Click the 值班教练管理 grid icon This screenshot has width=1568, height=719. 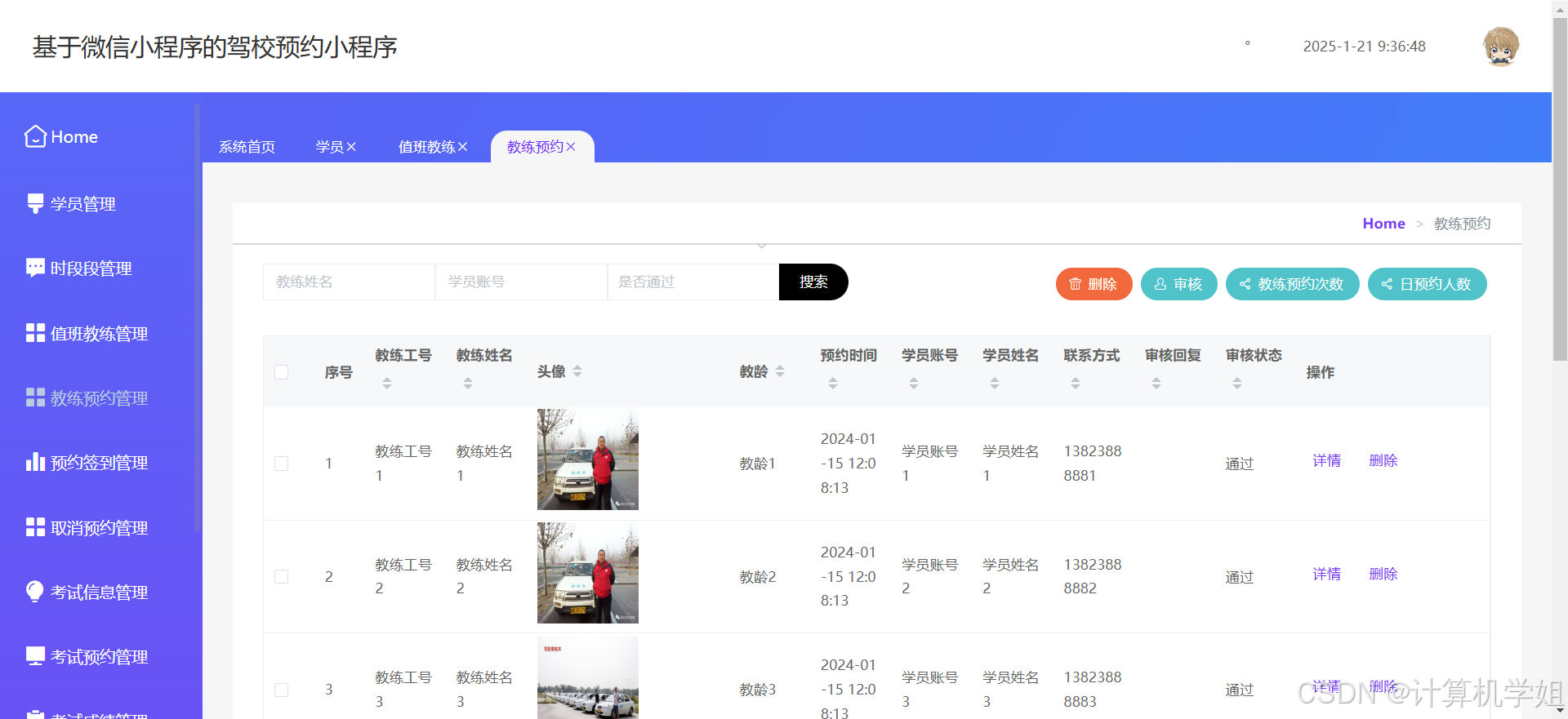pyautogui.click(x=35, y=333)
